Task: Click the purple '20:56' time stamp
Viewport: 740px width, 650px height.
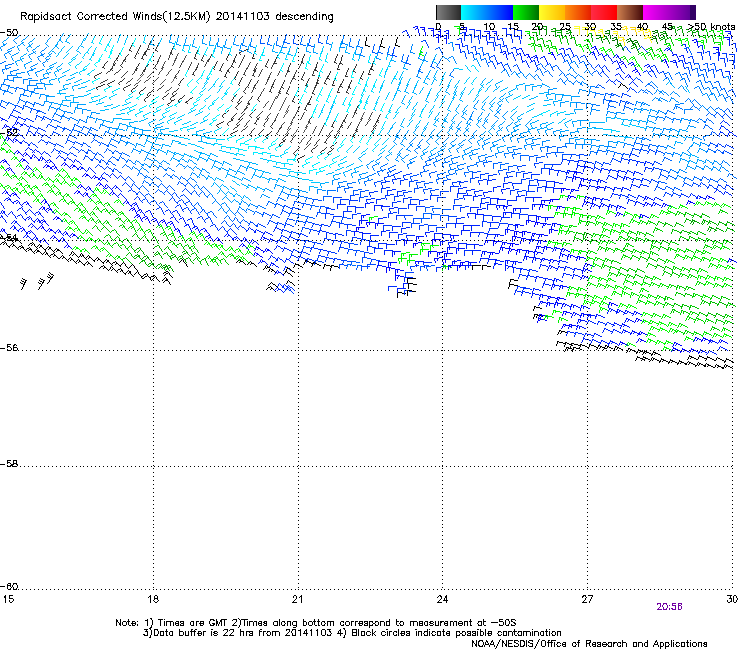Action: coord(669,607)
